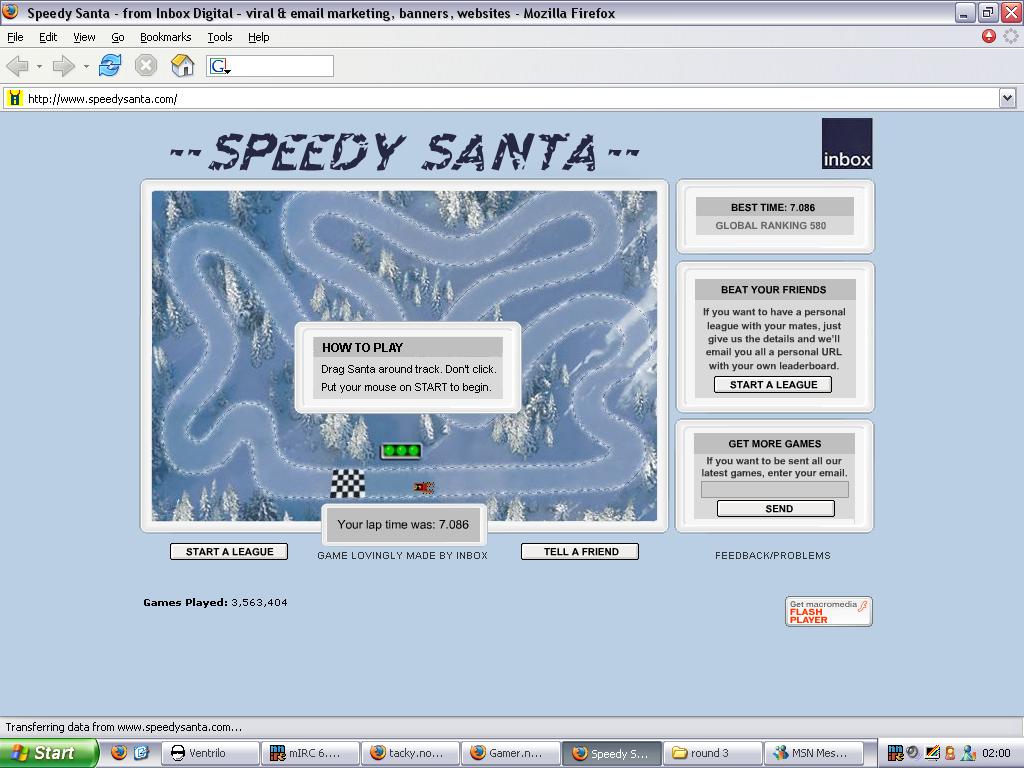Click the grey circular tray icon beside the mIRC tray icon
This screenshot has width=1024, height=768.
tap(913, 753)
